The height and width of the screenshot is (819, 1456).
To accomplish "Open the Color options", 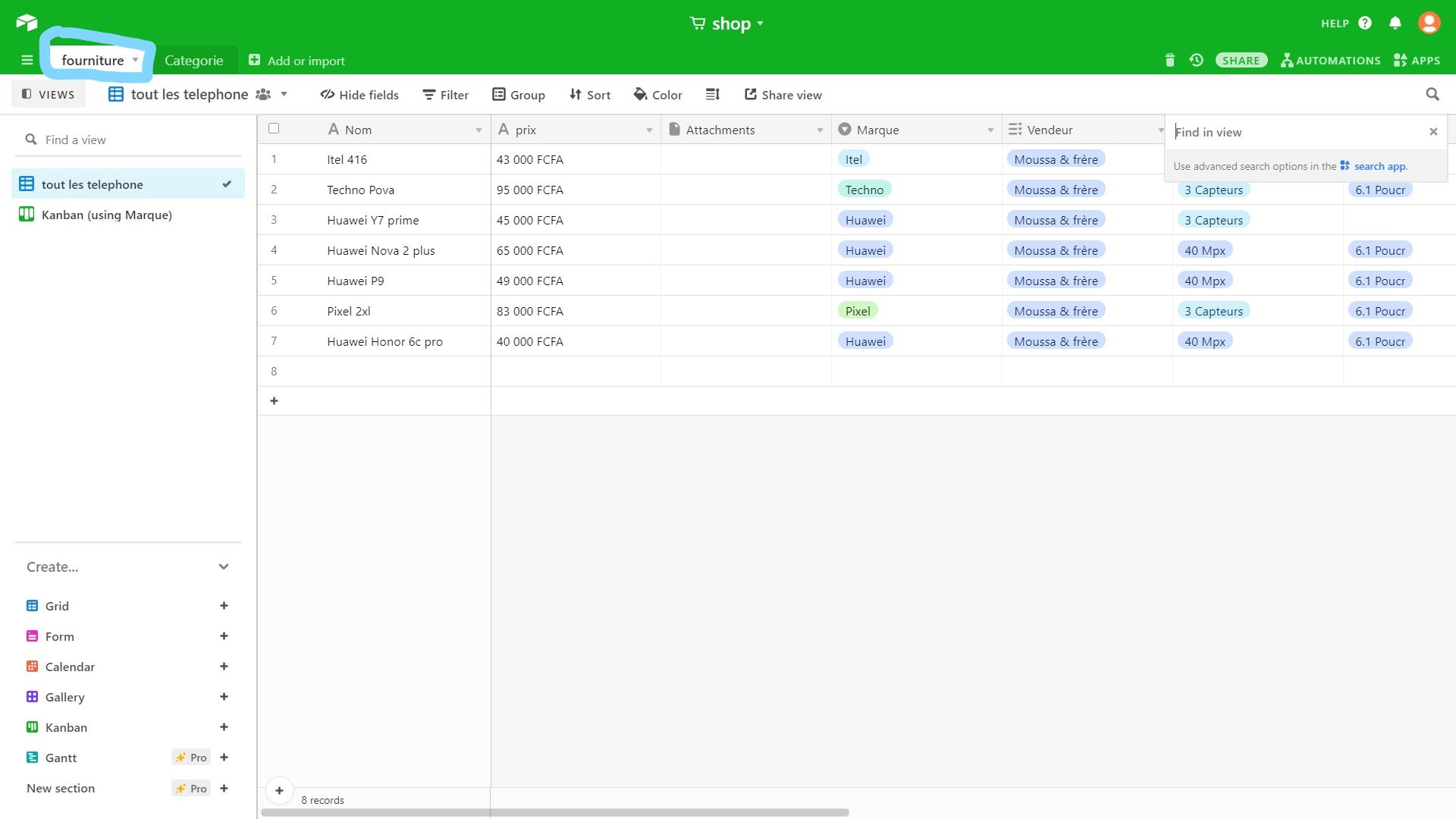I will click(x=658, y=95).
